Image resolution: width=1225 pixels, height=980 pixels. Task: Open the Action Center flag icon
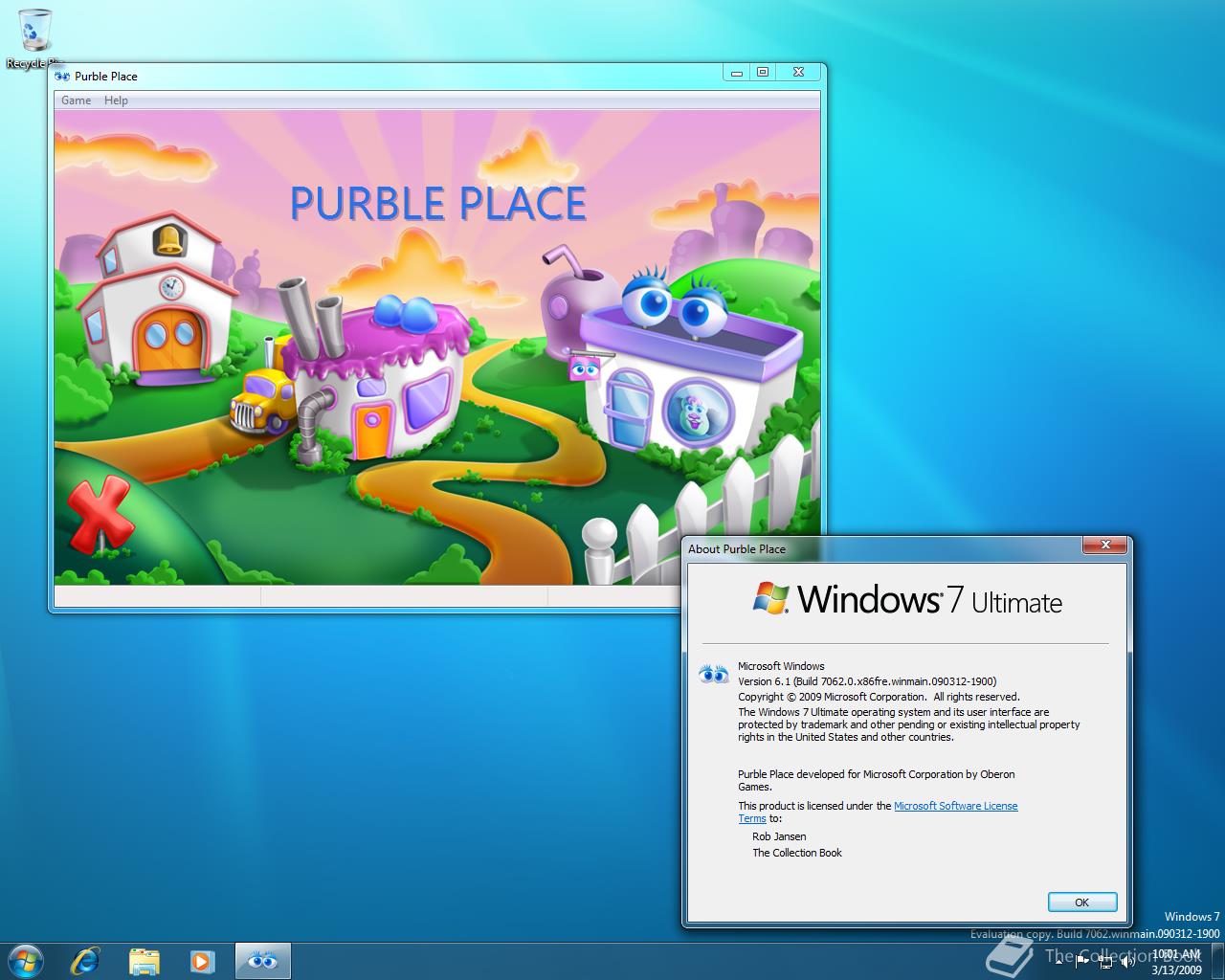pyautogui.click(x=1082, y=961)
